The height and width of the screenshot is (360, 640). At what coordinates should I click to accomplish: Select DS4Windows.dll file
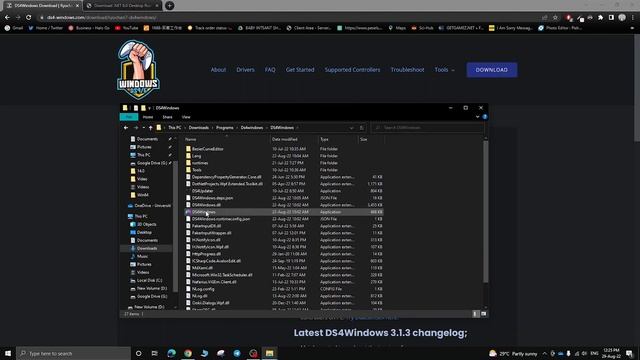coord(206,205)
